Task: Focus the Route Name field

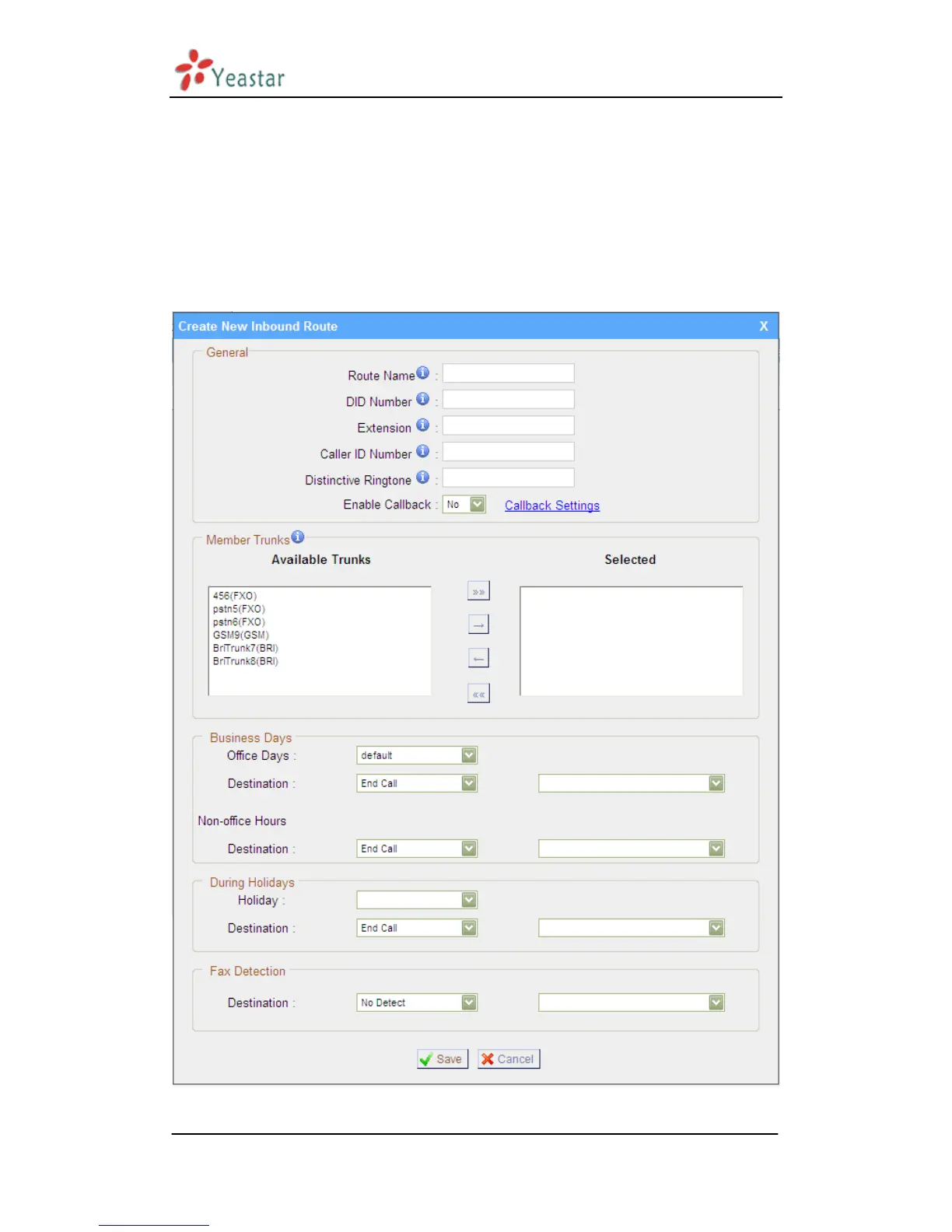Action: pyautogui.click(x=509, y=373)
